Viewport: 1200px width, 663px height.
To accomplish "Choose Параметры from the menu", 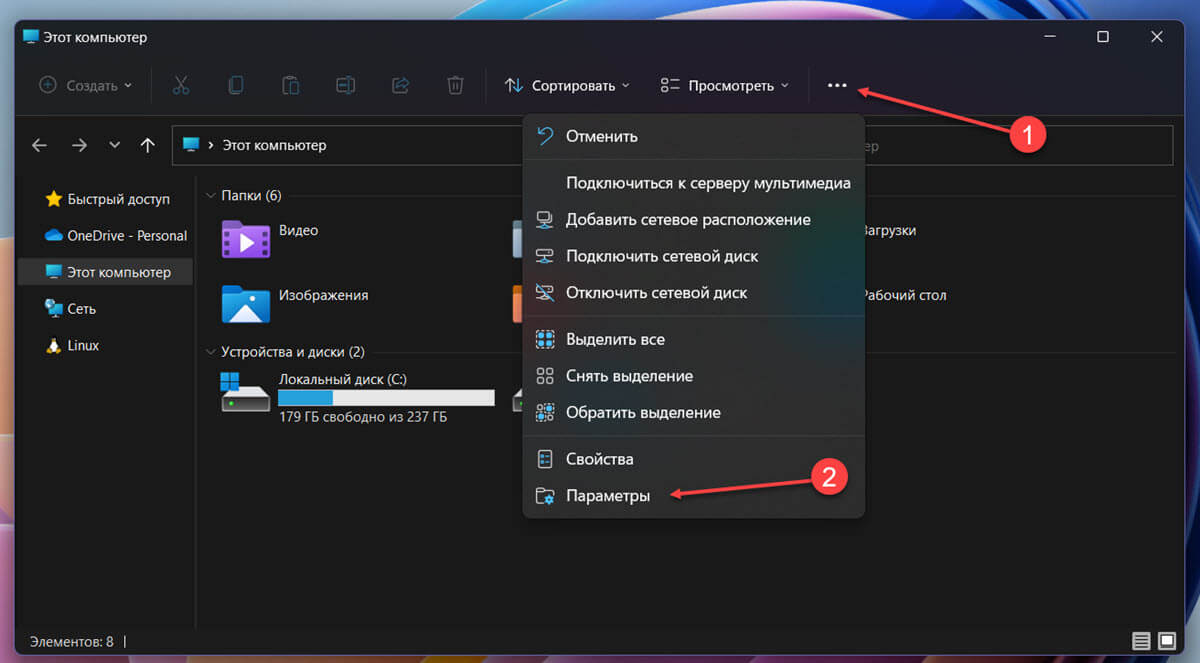I will click(x=693, y=496).
